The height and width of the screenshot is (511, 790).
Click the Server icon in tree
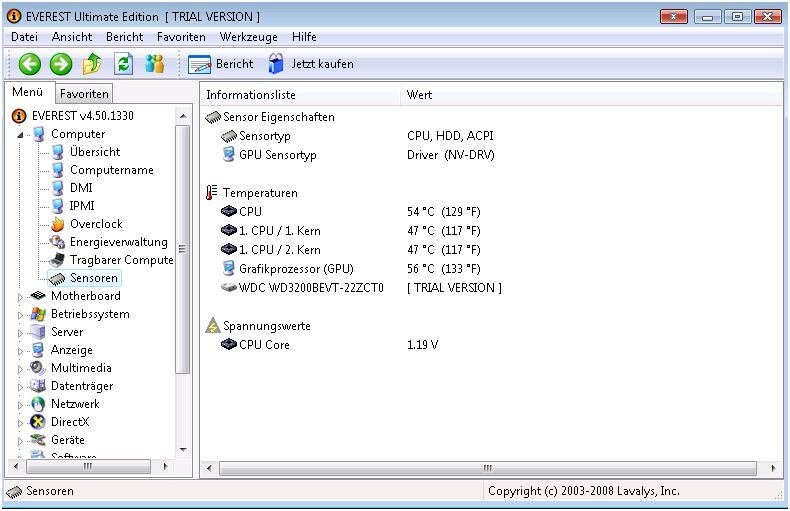pyautogui.click(x=38, y=332)
